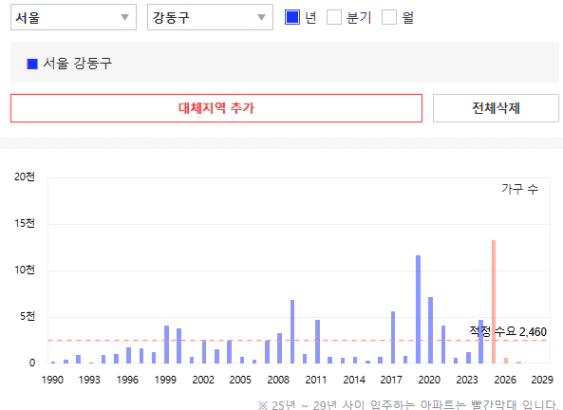This screenshot has width=563, height=410.
Task: Click the blue 서울 강동구 legend swatch
Action: click(32, 64)
